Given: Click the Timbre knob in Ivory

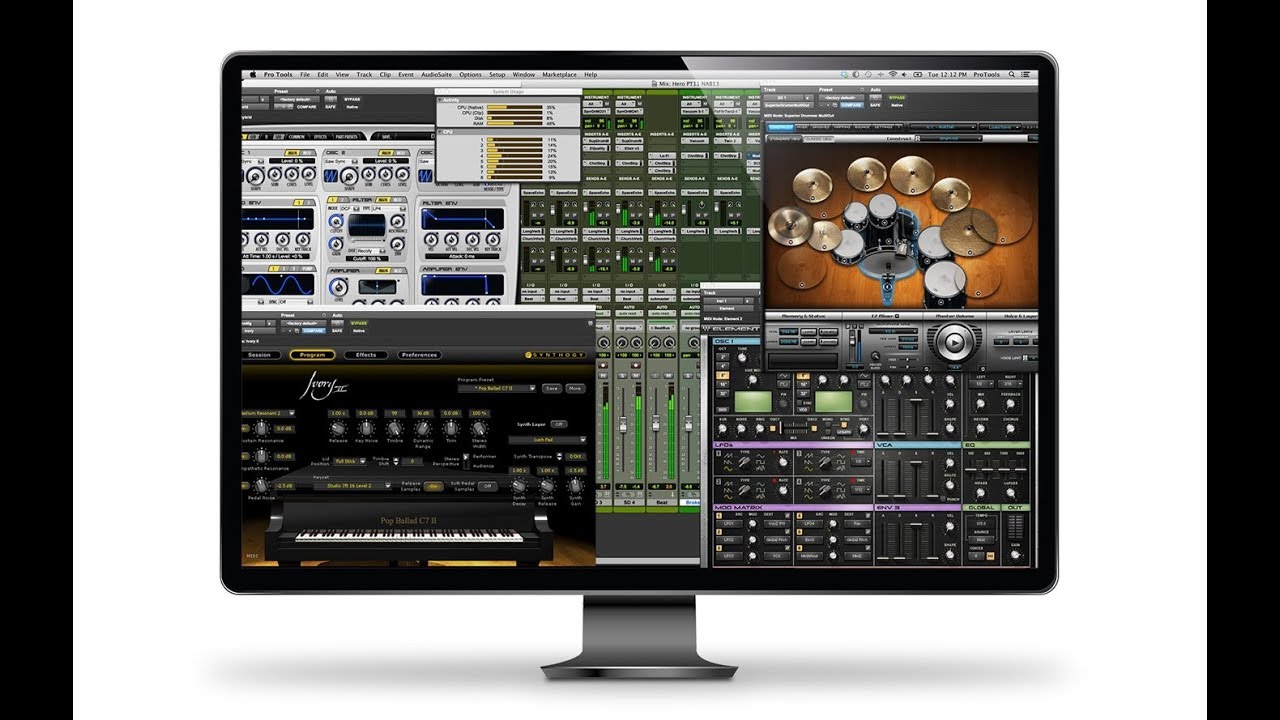Looking at the screenshot, I should click(x=395, y=430).
